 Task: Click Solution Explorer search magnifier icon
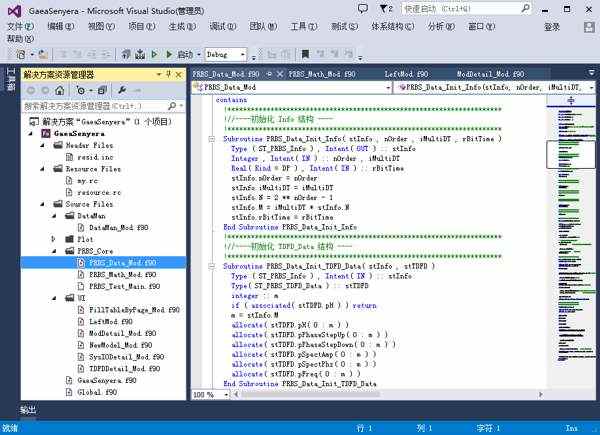tap(172, 106)
